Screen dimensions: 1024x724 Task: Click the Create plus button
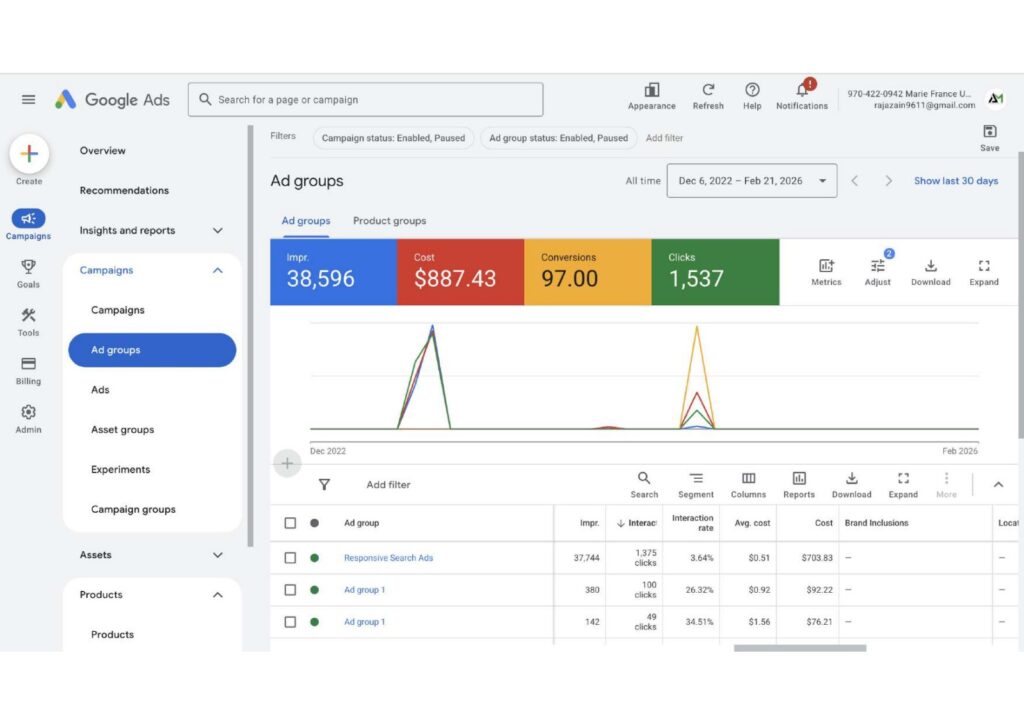pos(29,154)
